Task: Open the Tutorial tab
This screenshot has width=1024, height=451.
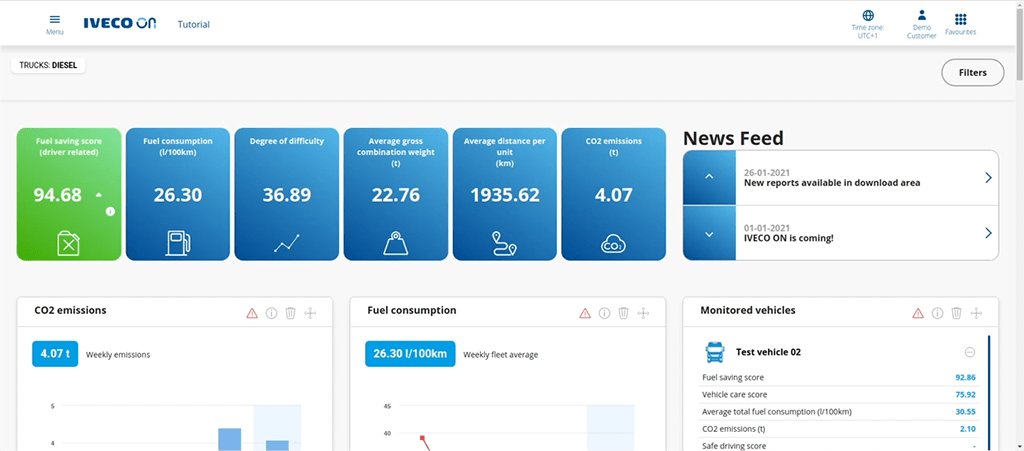Action: tap(193, 24)
